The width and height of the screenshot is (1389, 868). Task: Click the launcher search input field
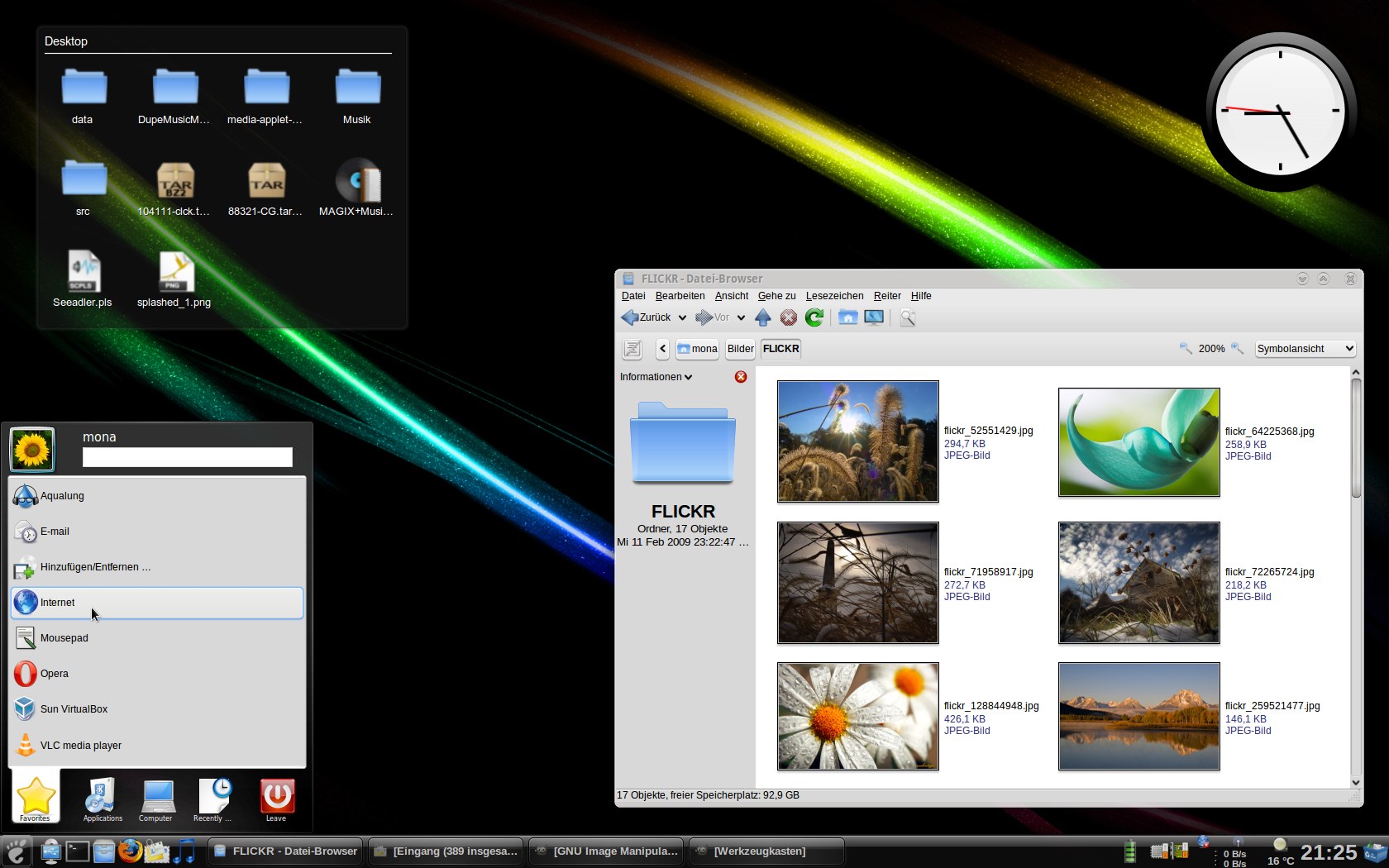[188, 457]
